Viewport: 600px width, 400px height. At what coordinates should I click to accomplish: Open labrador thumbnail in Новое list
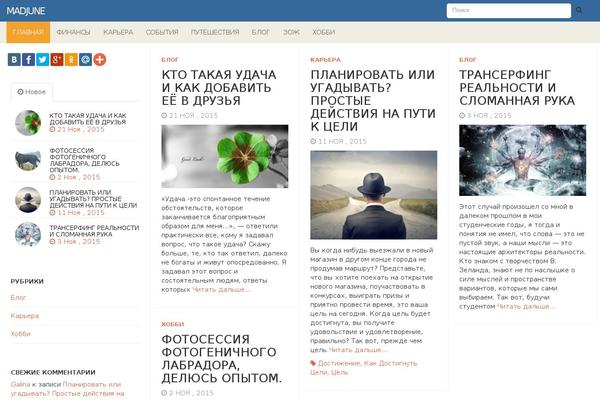[x=28, y=160]
